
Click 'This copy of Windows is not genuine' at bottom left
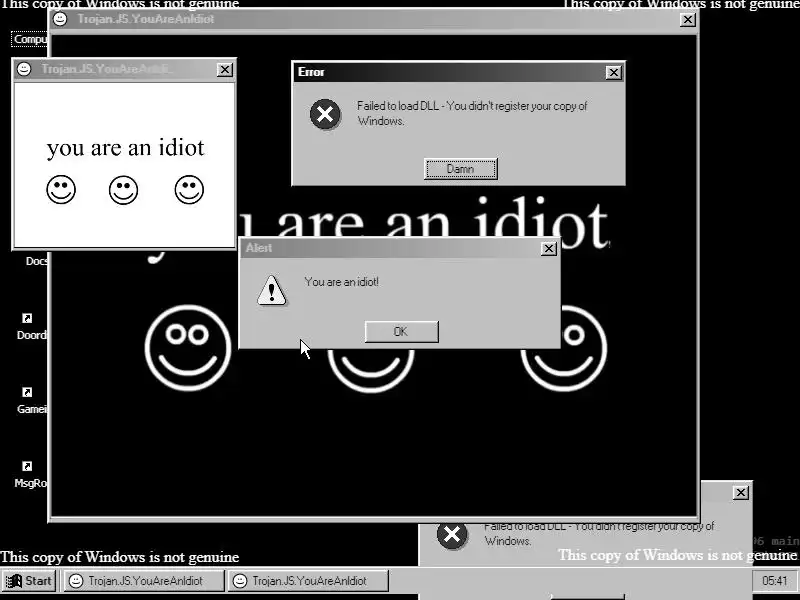point(119,557)
